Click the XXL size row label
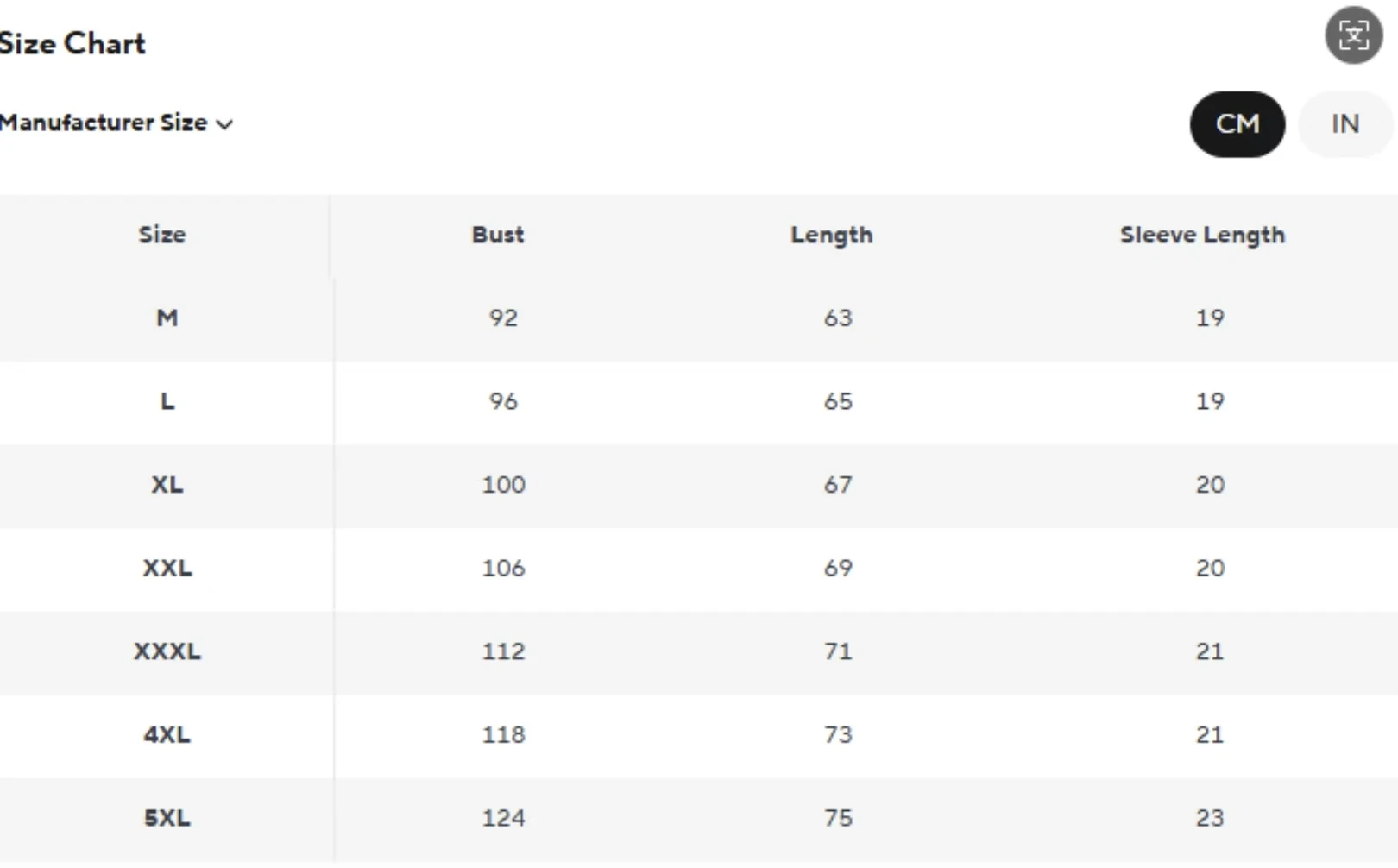This screenshot has height=868, width=1398. 167,568
